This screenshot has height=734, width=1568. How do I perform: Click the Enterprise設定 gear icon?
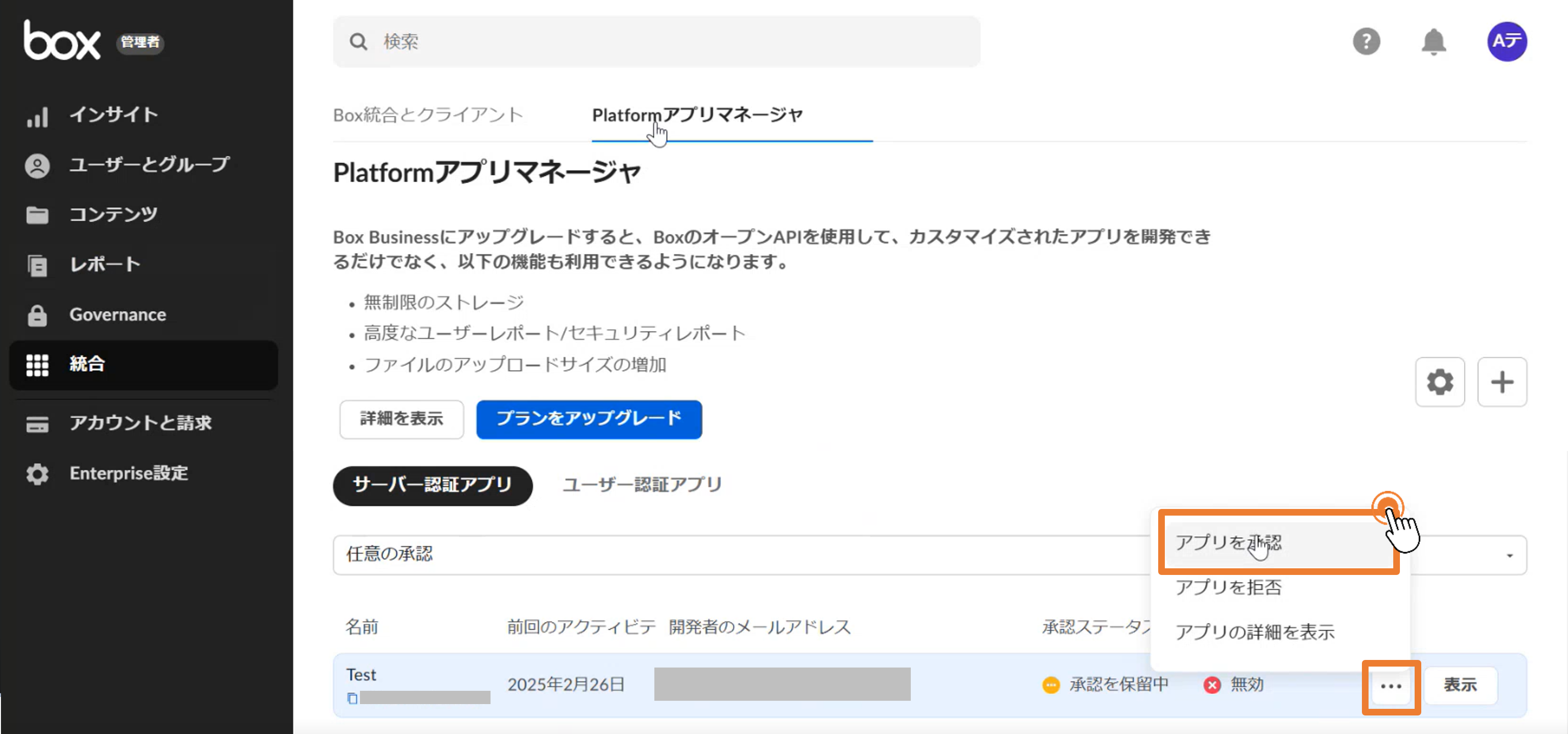tap(37, 474)
